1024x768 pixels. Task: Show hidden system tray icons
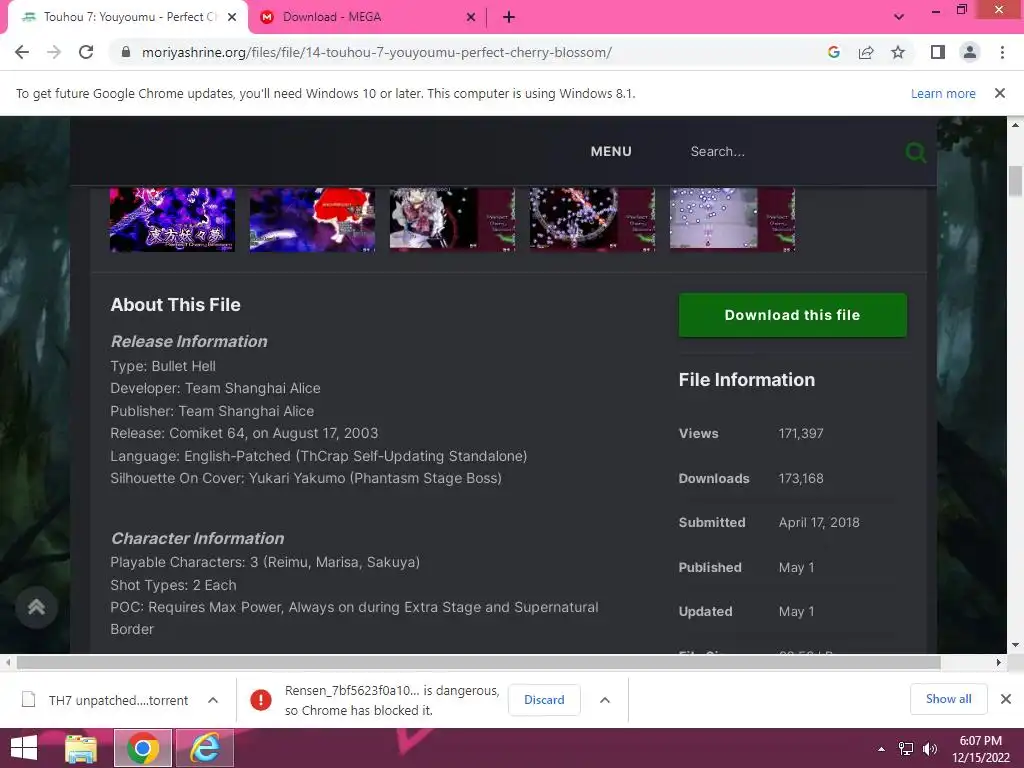coord(881,749)
